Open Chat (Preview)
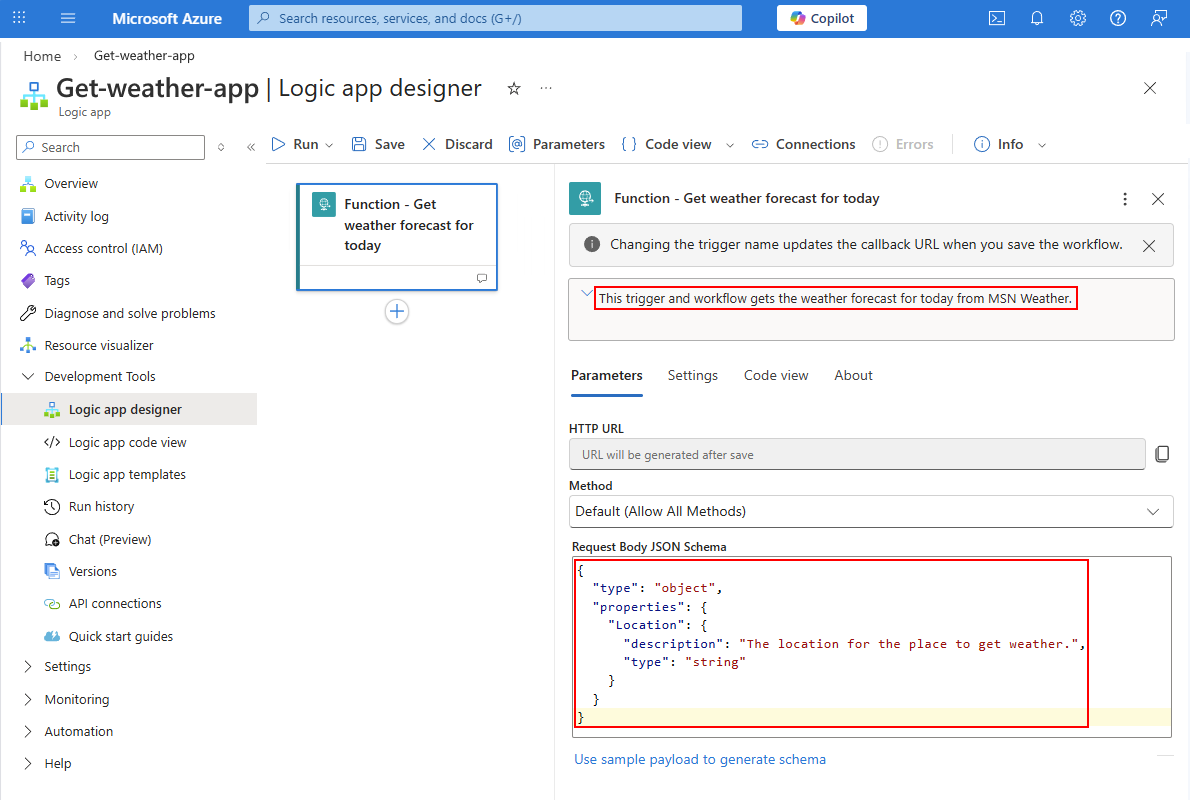This screenshot has width=1190, height=800. [x=109, y=540]
